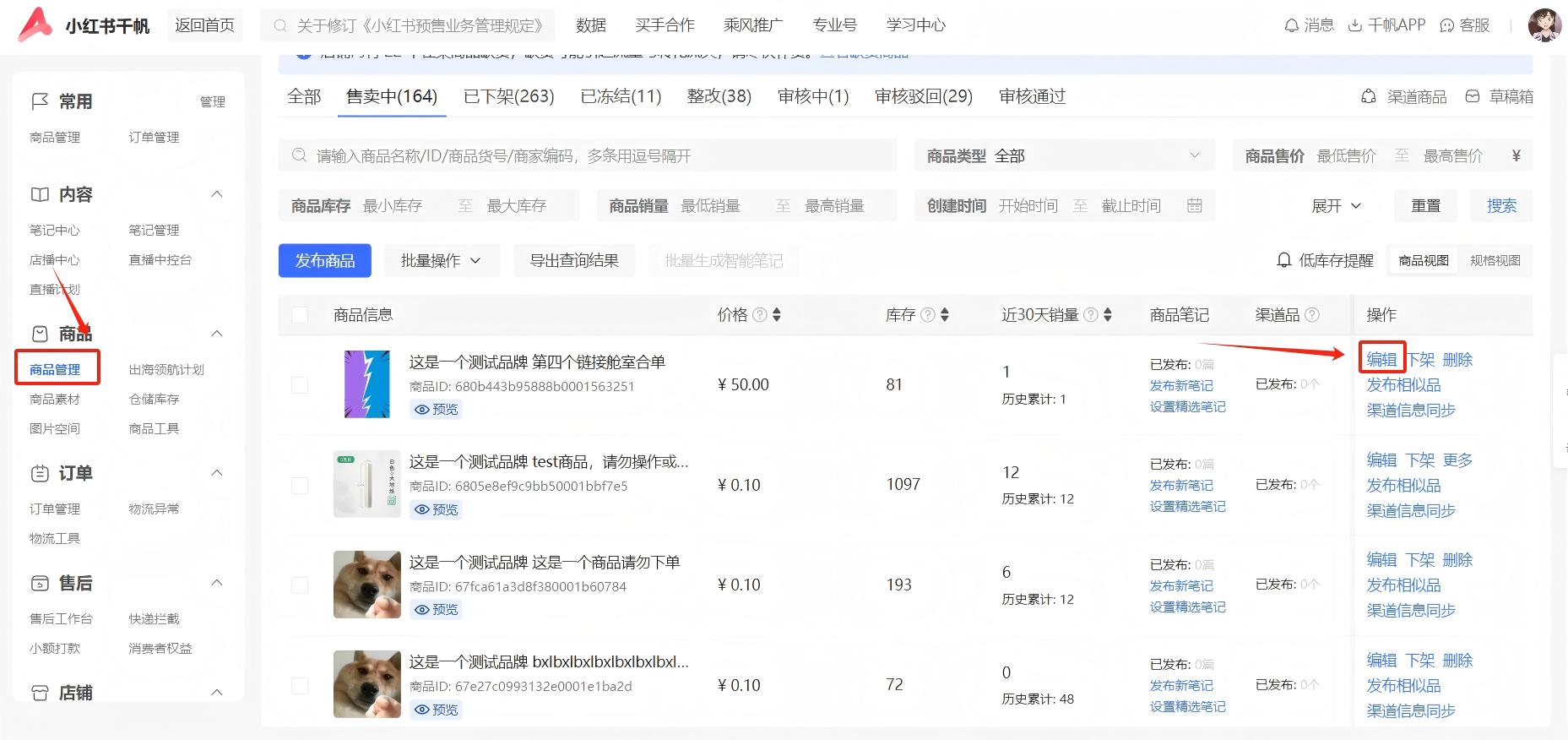The image size is (1568, 740).
Task: Toggle select-all checkbox in table header
Action: (300, 315)
